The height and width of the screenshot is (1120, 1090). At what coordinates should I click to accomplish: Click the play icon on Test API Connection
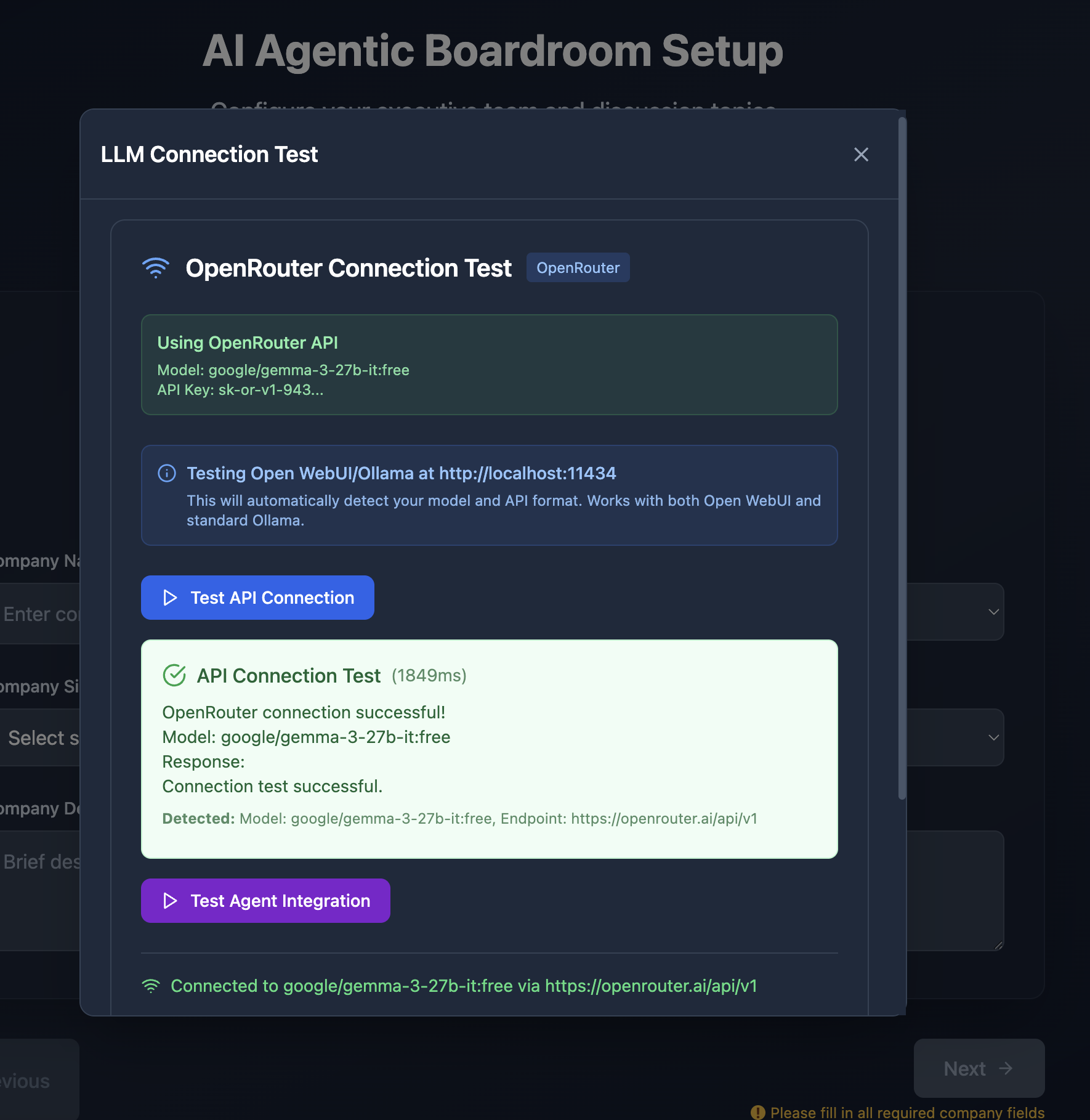[170, 598]
